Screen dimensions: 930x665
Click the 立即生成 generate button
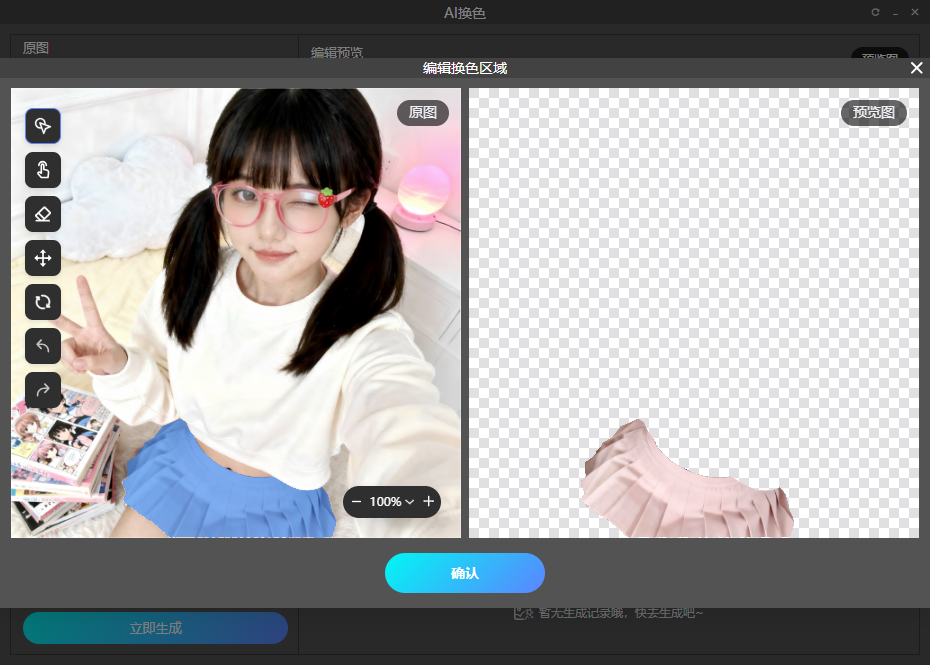point(155,628)
